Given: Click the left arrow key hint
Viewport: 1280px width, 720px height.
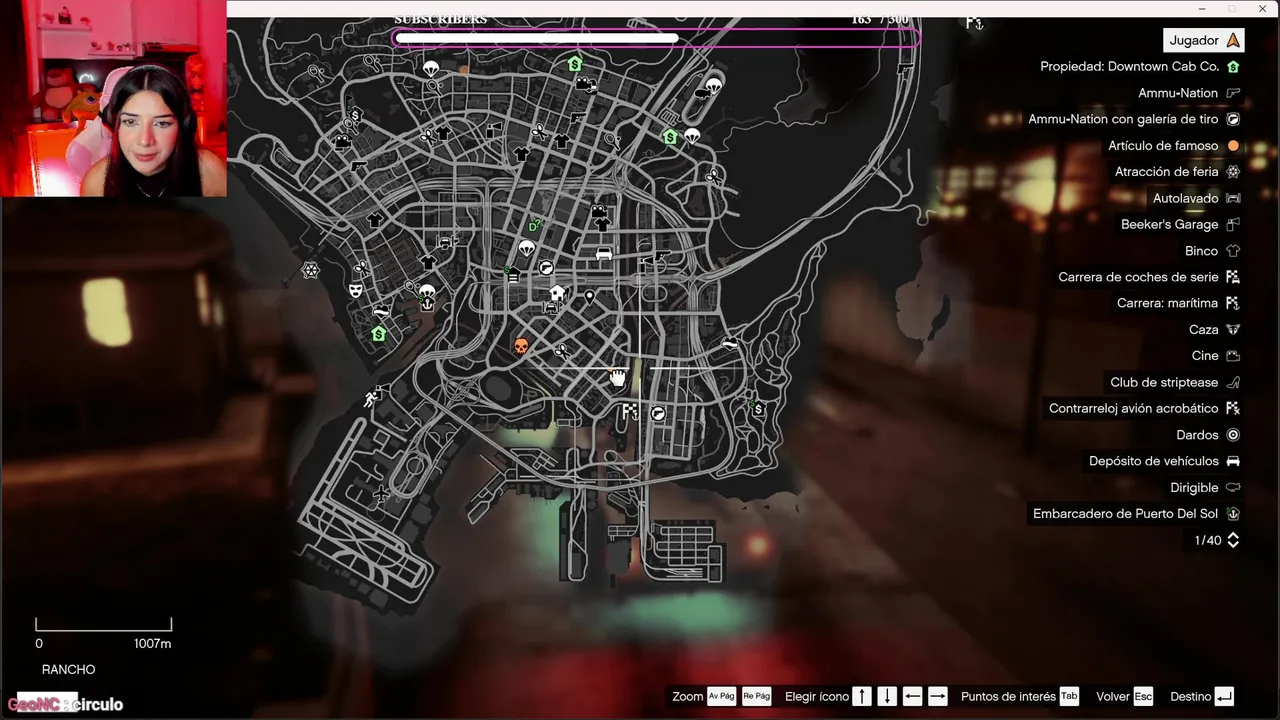Looking at the screenshot, I should point(912,696).
